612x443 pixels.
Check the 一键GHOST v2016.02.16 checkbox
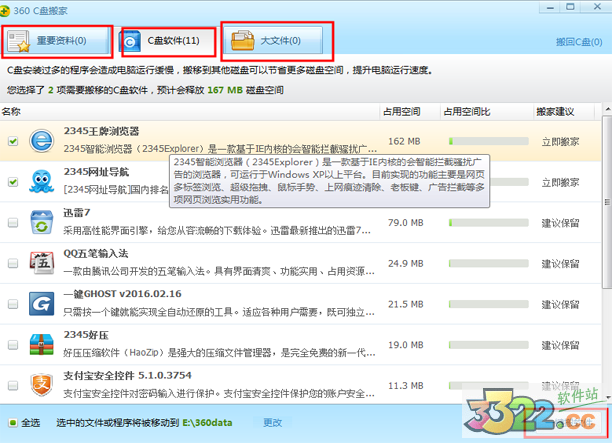(13, 304)
